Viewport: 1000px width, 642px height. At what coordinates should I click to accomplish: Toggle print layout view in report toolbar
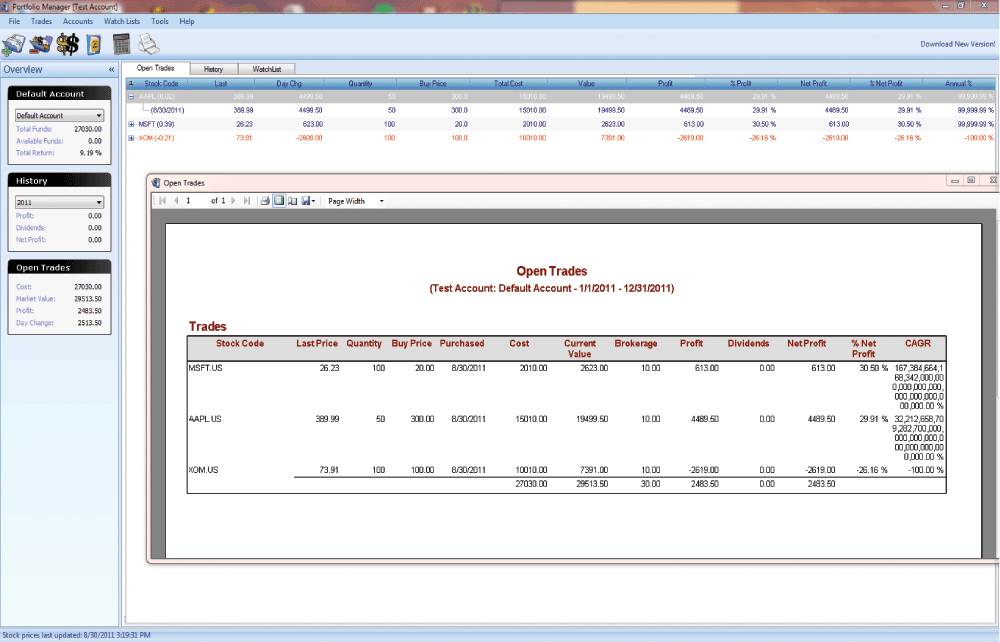point(279,201)
